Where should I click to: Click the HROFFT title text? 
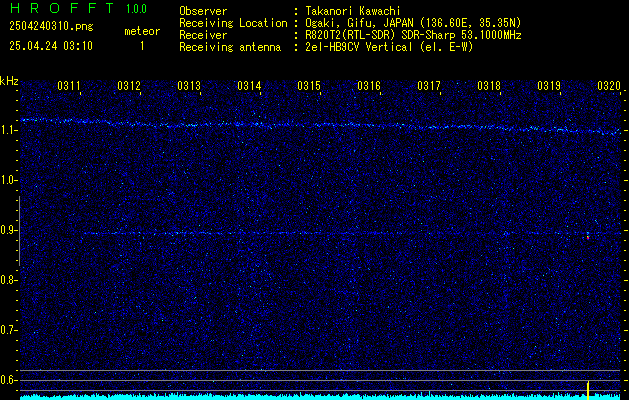tap(62, 8)
